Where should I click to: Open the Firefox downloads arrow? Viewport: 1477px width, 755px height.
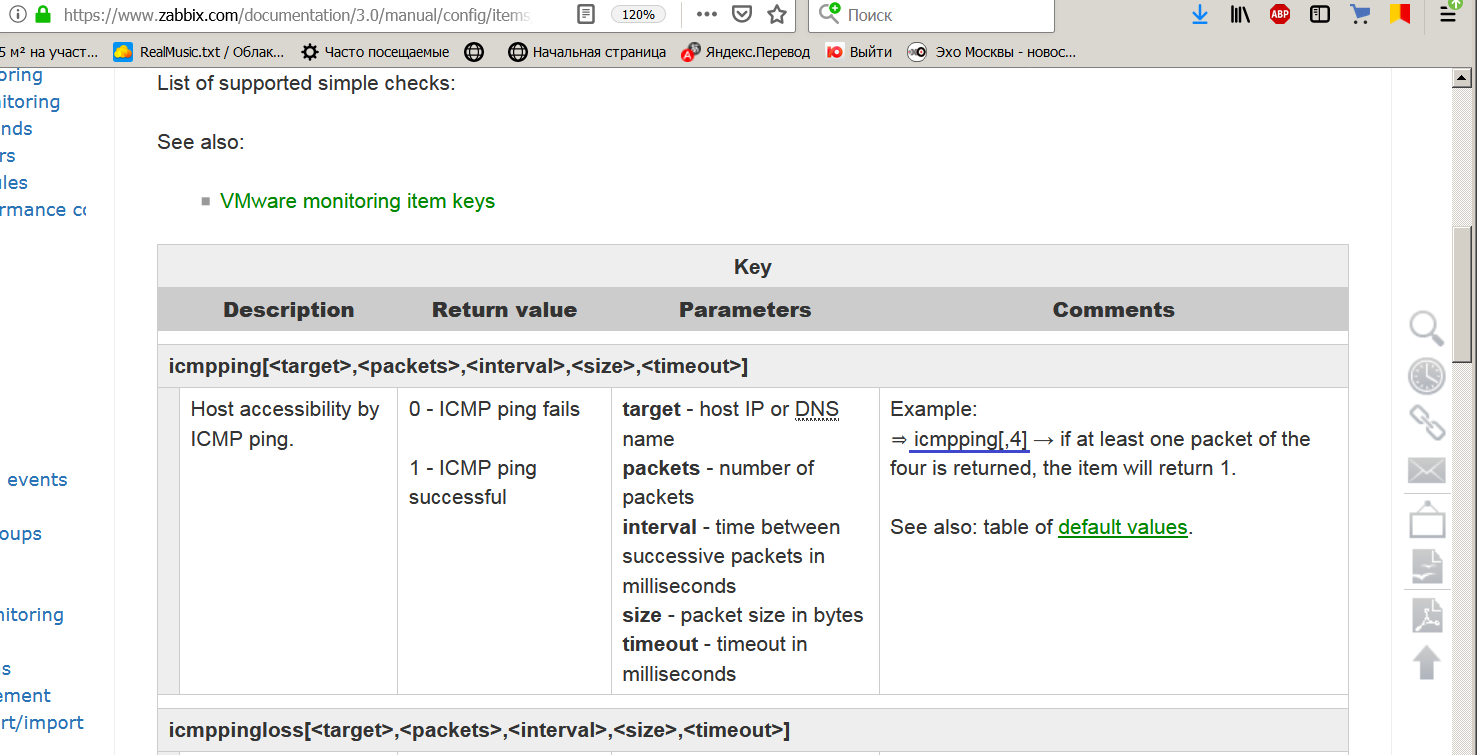click(1200, 15)
